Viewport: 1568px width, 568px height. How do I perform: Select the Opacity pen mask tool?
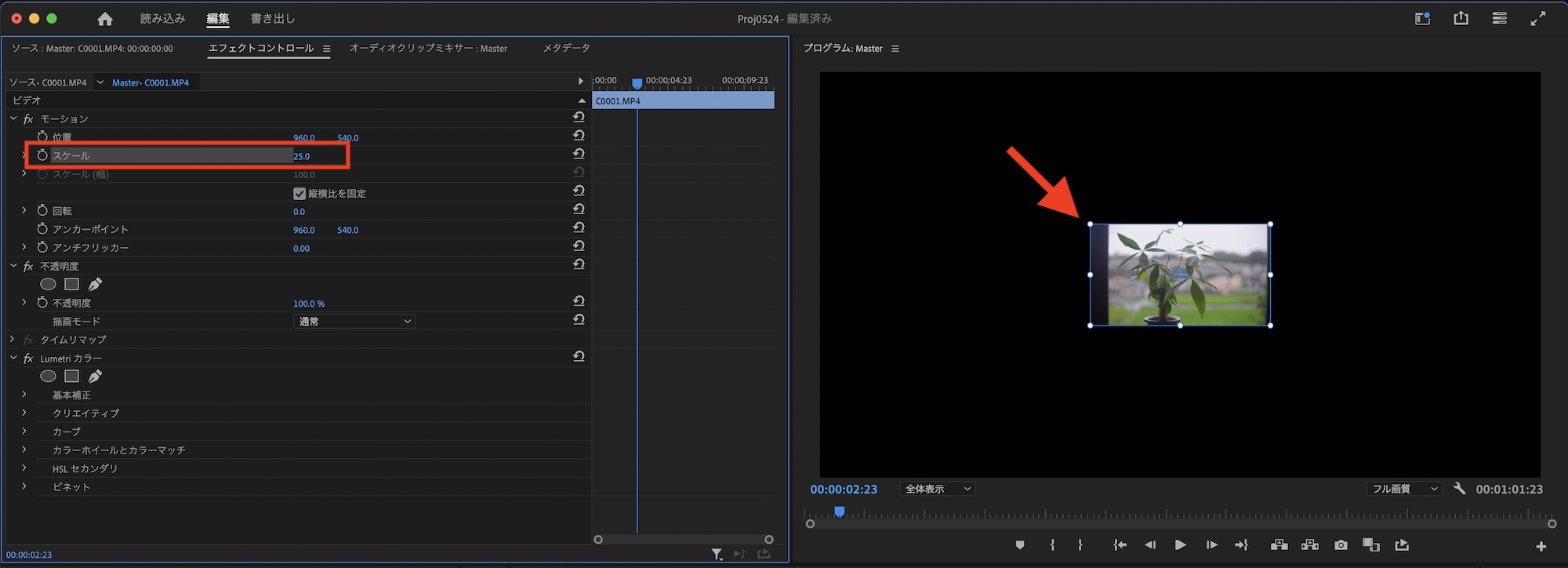(x=95, y=284)
